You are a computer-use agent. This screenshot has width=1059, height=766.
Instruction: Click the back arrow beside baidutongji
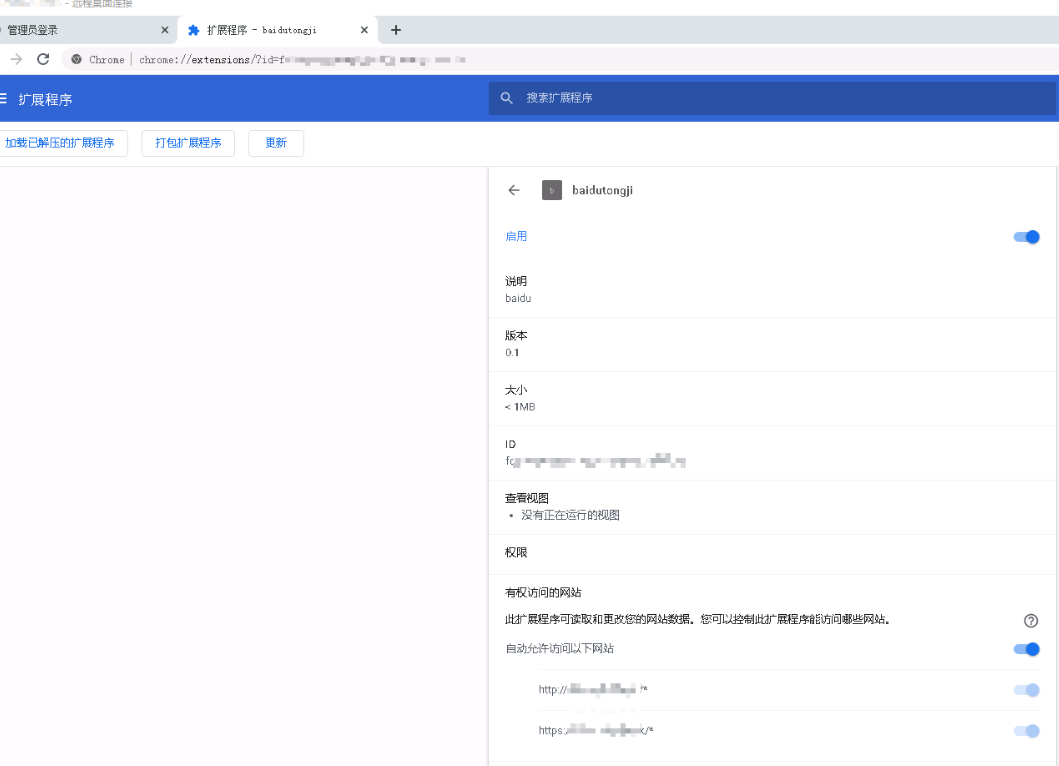click(x=514, y=190)
